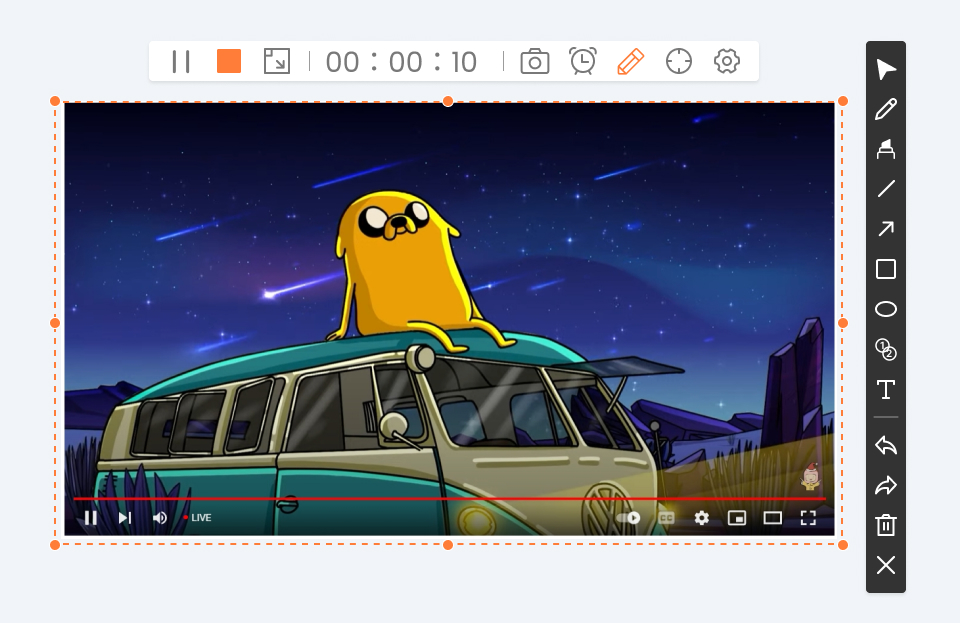The image size is (960, 623).
Task: Select the arrow annotation tool
Action: point(885,229)
